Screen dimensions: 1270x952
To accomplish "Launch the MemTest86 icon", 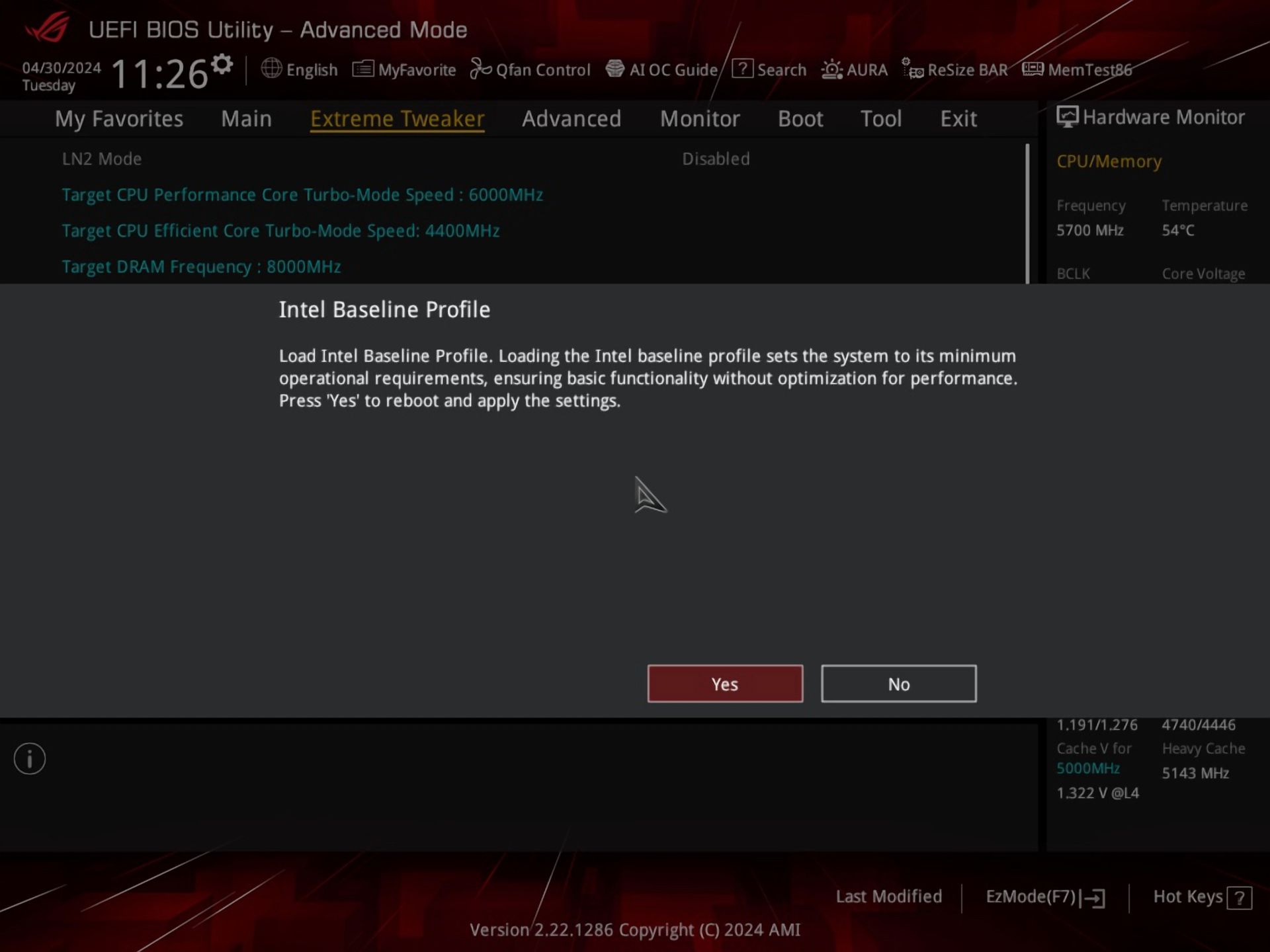I will pyautogui.click(x=1033, y=69).
